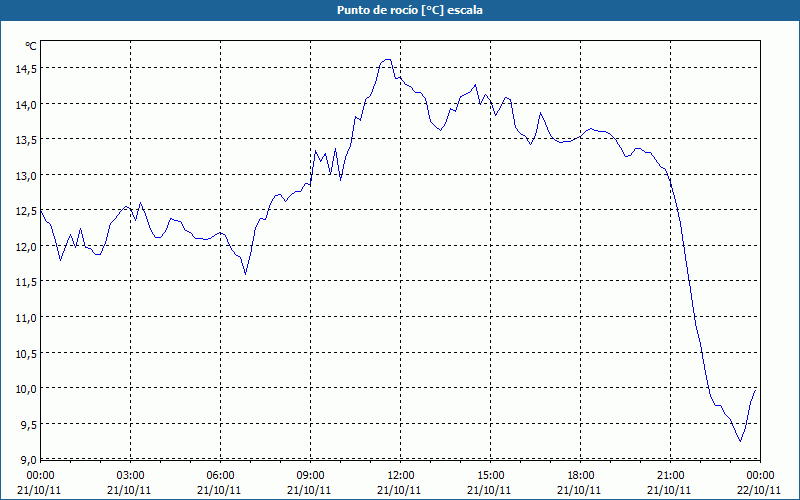Select the 03:00 time axis label

[130, 476]
